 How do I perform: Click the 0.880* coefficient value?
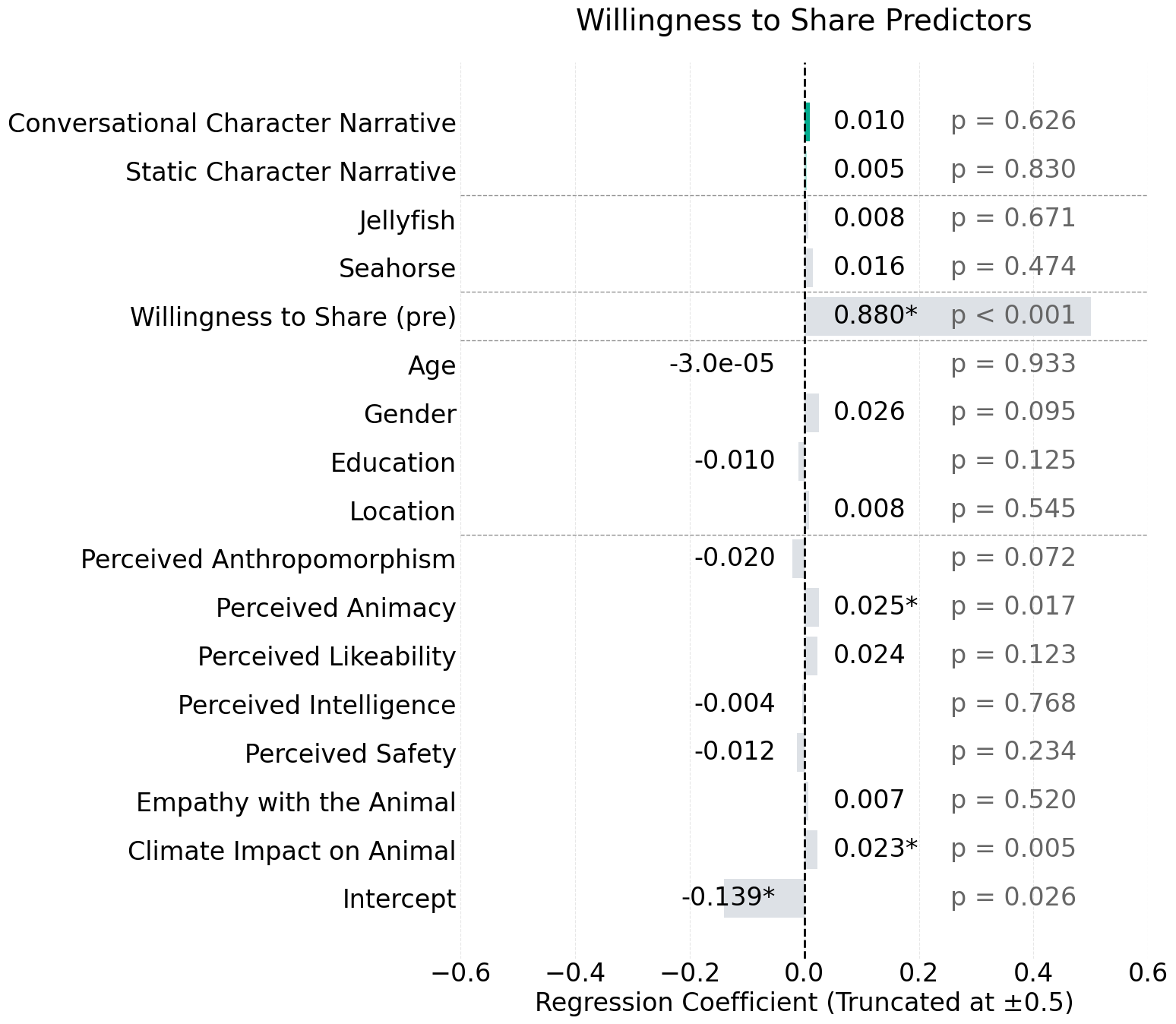[875, 314]
